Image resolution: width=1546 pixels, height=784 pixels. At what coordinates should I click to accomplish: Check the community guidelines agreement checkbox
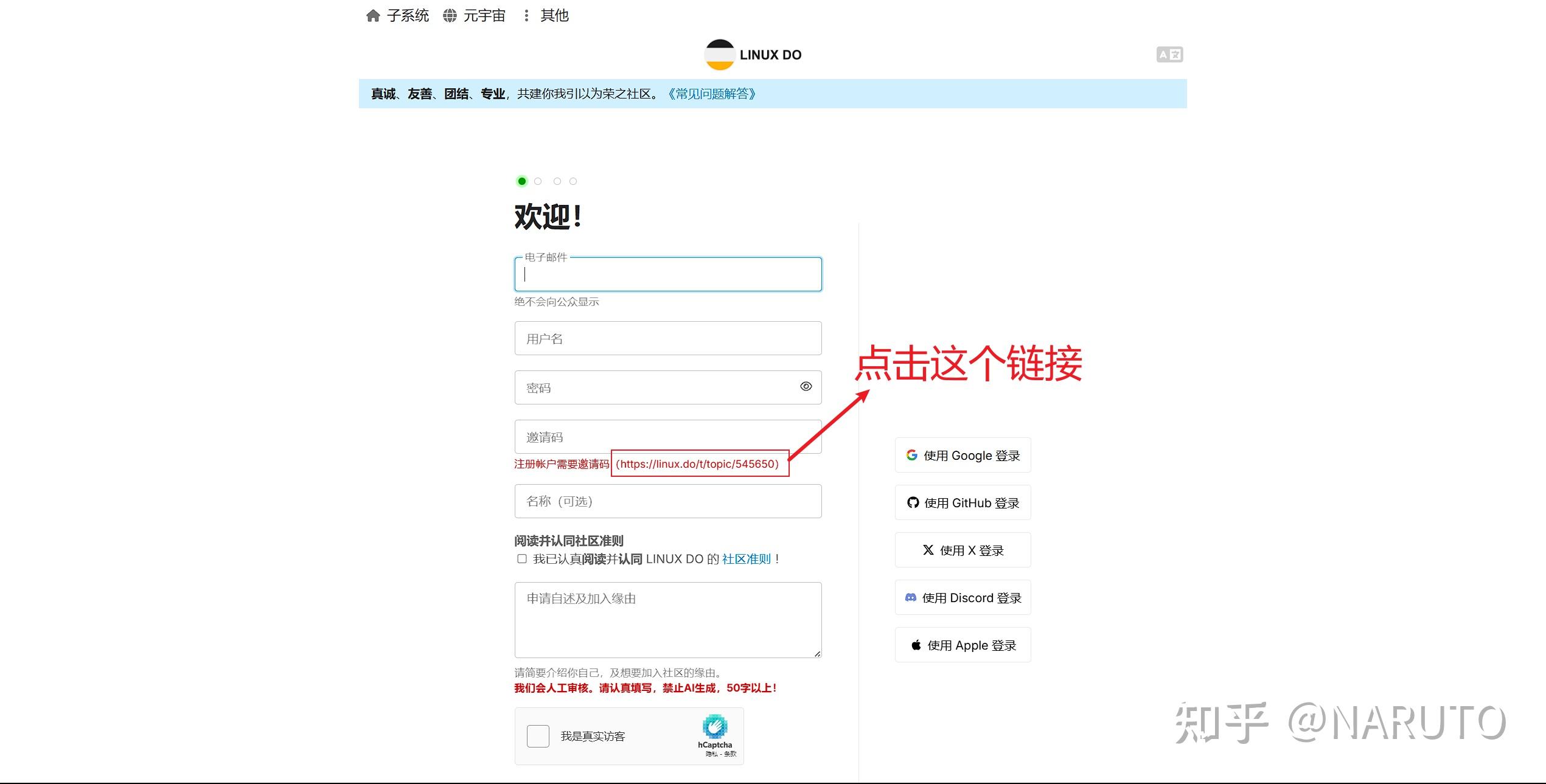tap(522, 559)
